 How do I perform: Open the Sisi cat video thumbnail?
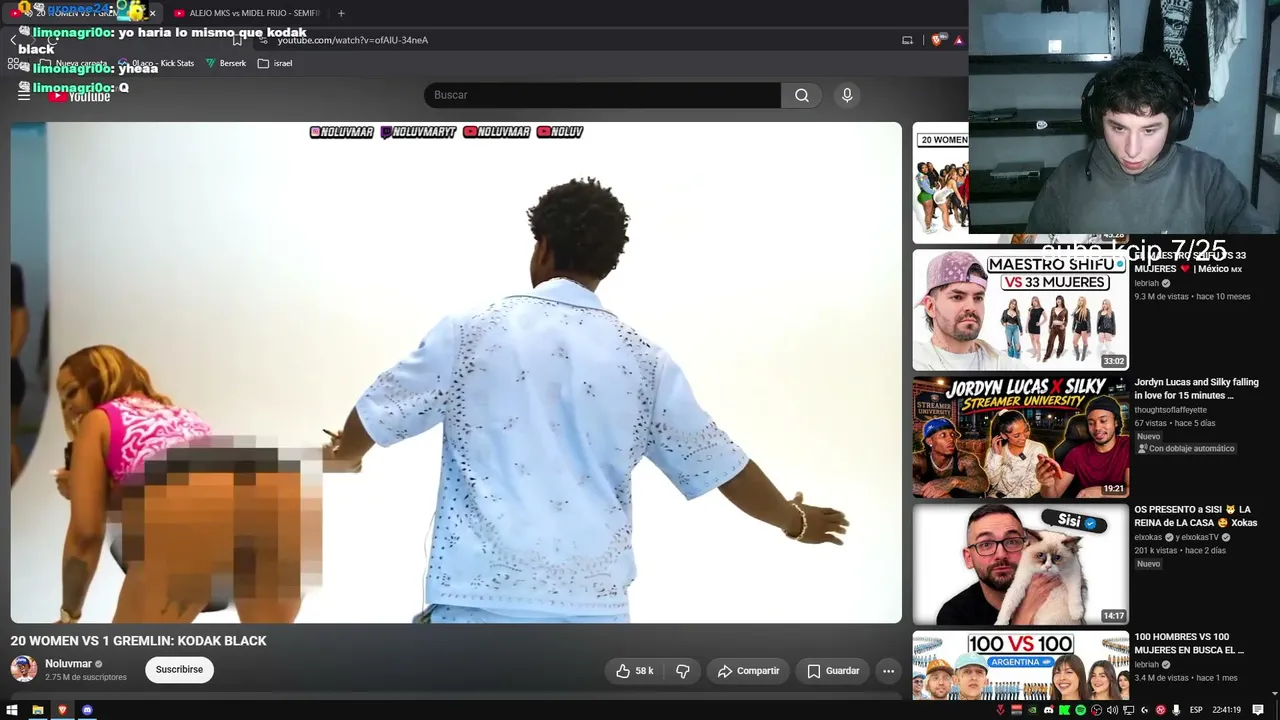tap(1020, 564)
